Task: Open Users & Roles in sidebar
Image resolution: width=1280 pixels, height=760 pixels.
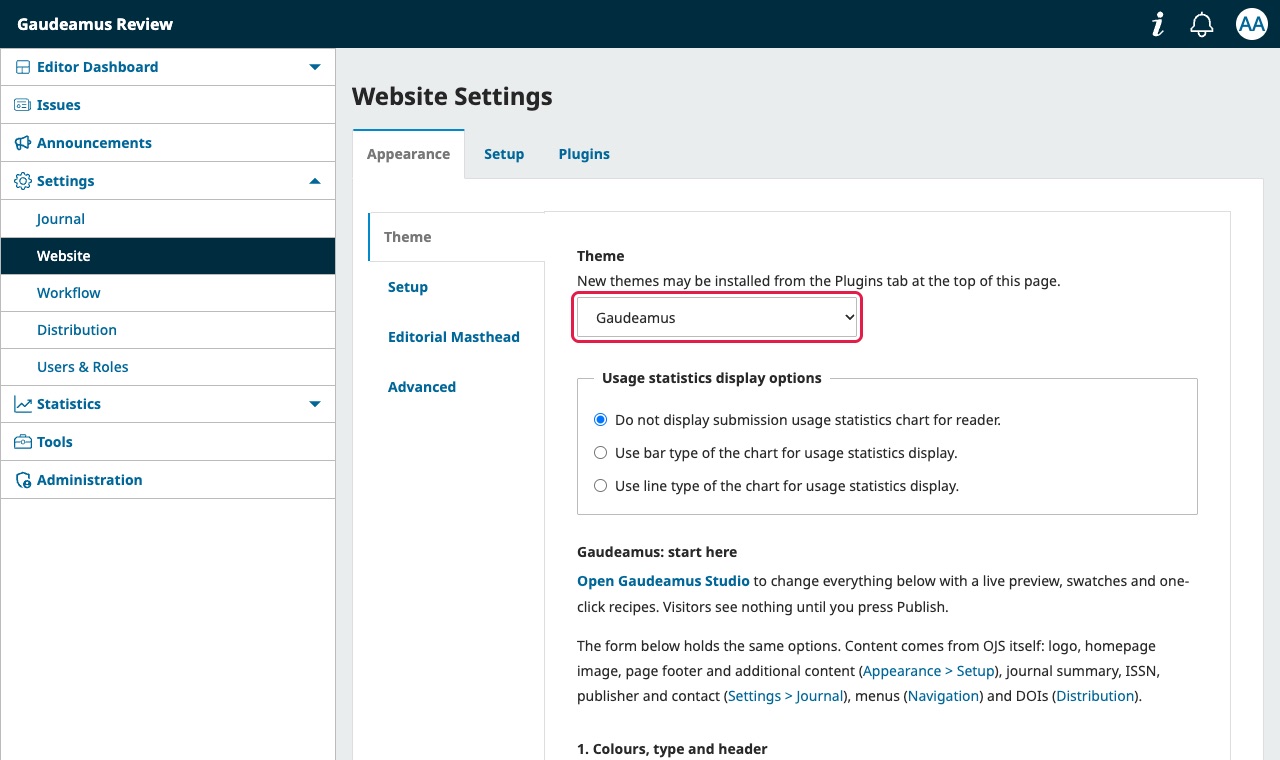Action: click(168, 367)
